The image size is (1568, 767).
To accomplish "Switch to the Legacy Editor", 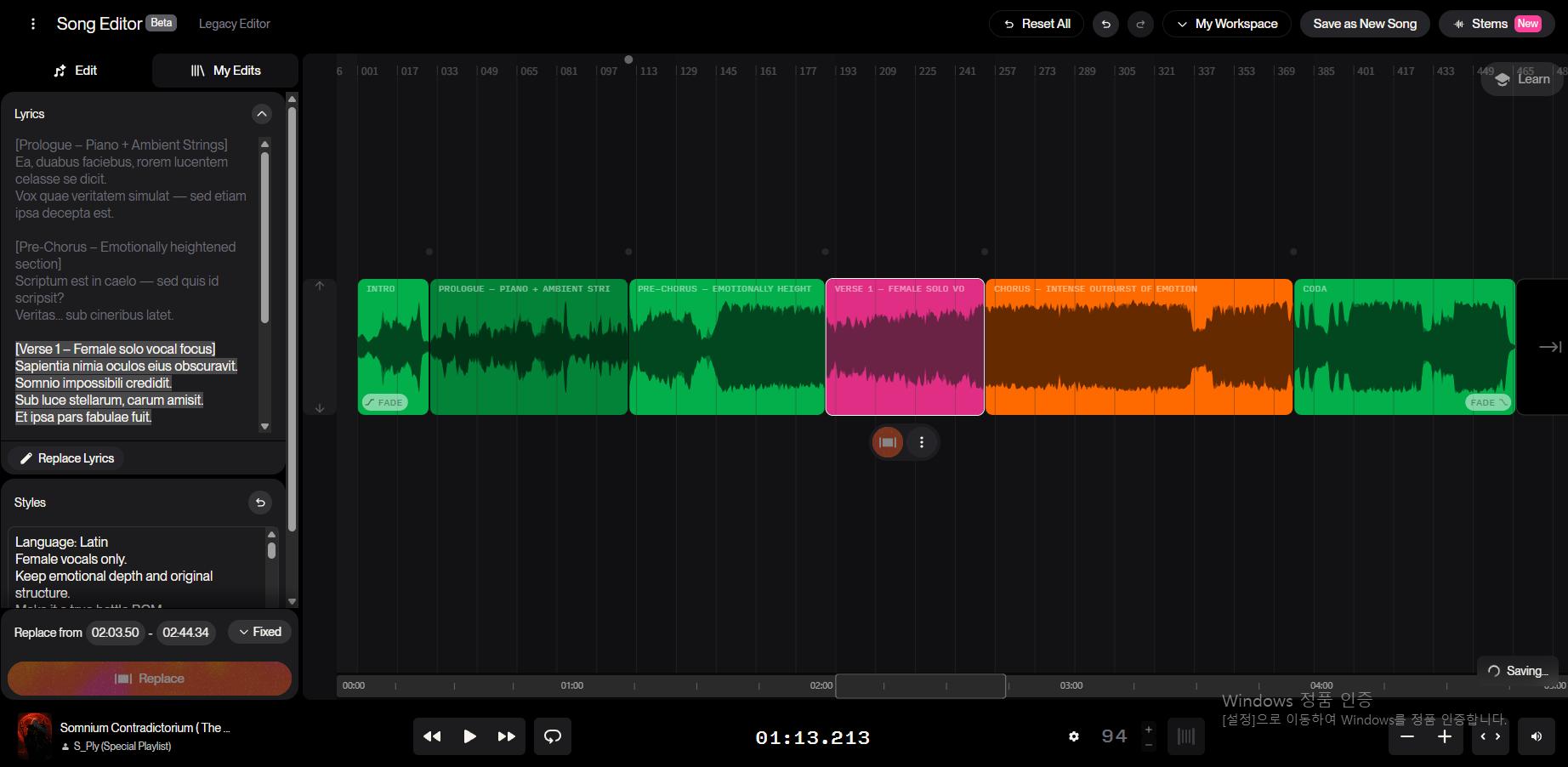I will [x=234, y=24].
